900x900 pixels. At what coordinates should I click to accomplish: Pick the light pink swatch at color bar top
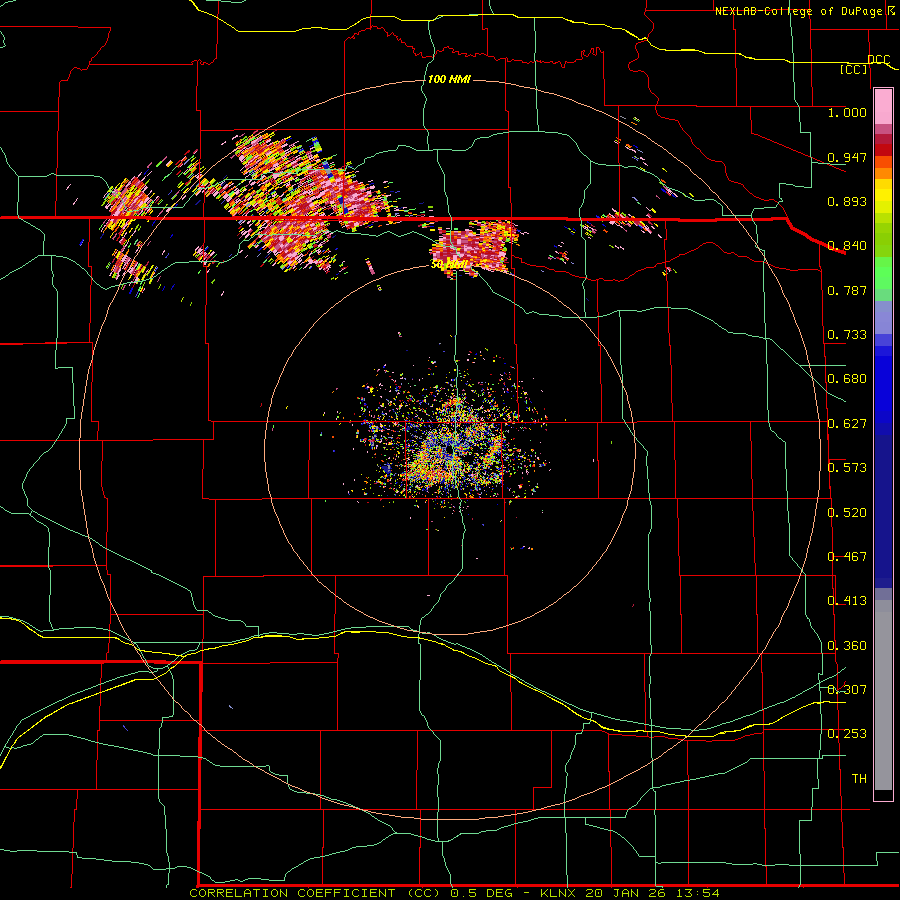click(883, 107)
